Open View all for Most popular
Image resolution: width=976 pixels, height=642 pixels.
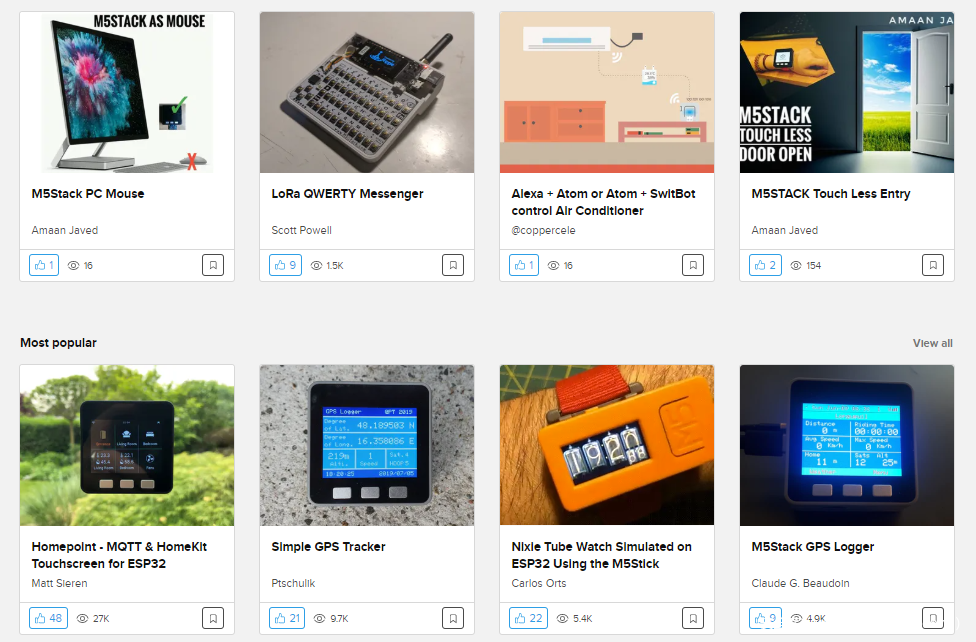[x=932, y=343]
